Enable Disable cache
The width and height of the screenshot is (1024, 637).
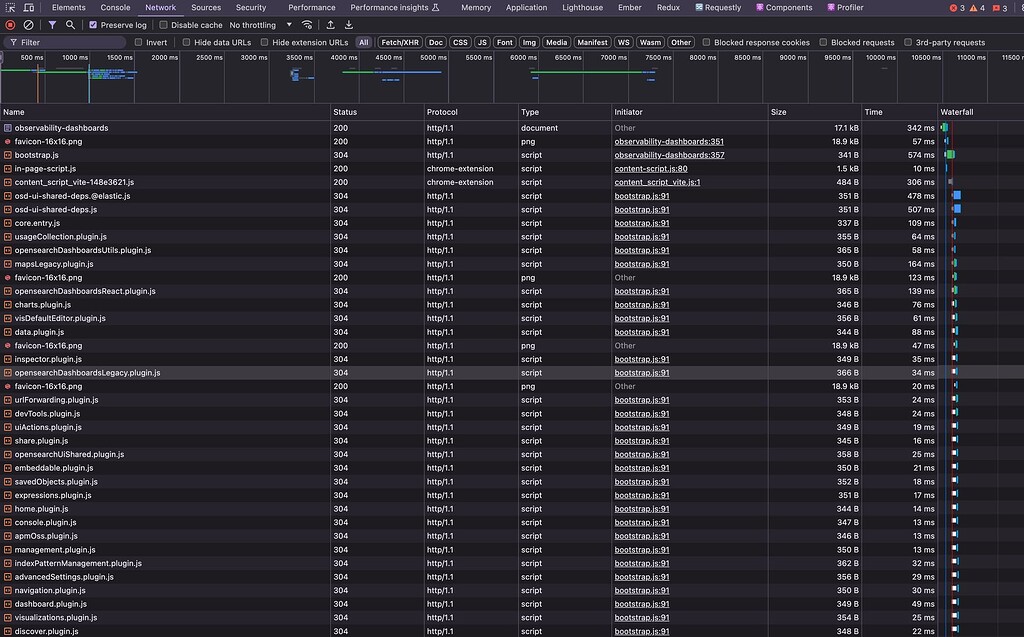[x=163, y=25]
